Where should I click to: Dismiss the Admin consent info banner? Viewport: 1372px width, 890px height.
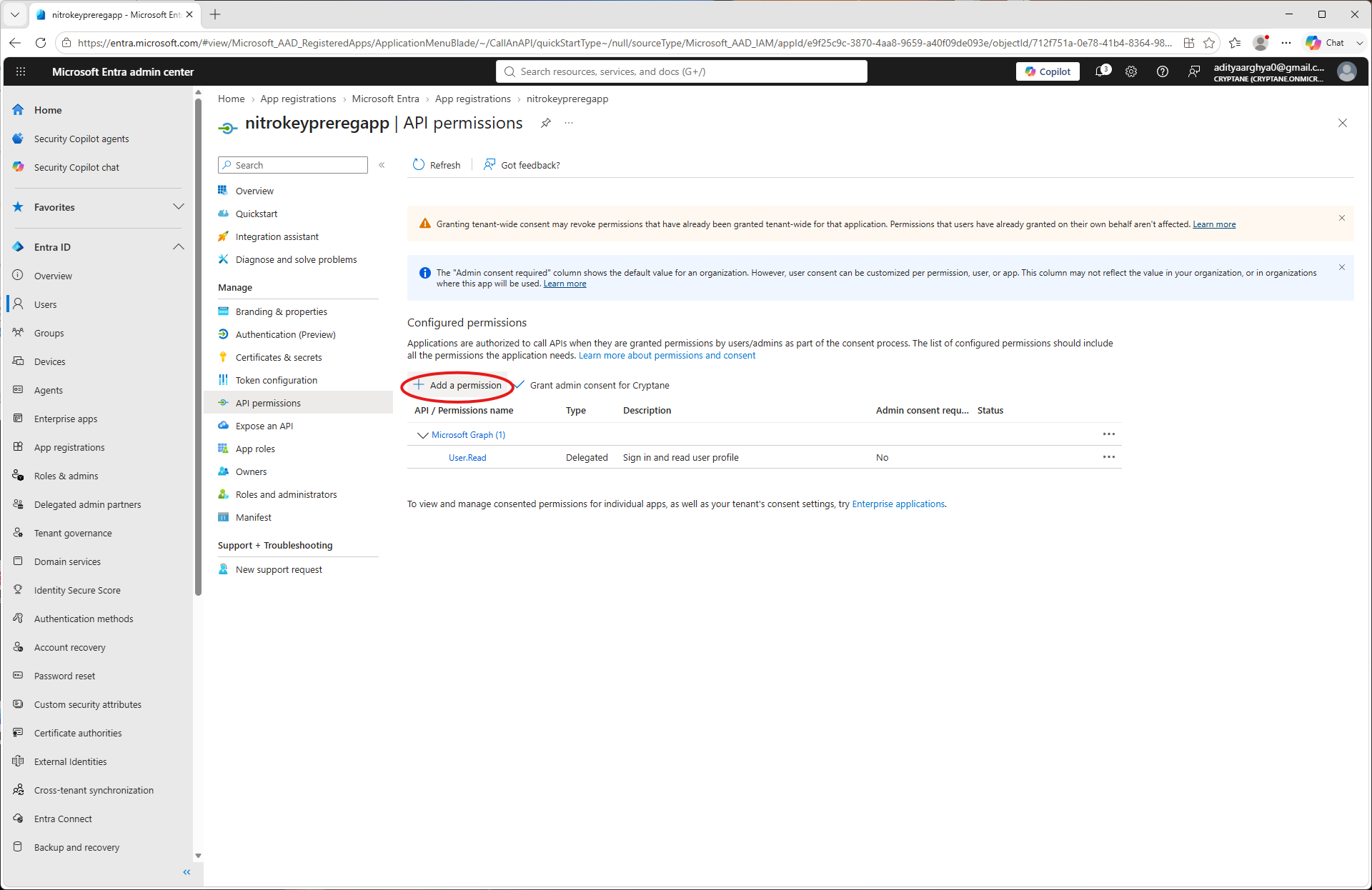tap(1342, 267)
